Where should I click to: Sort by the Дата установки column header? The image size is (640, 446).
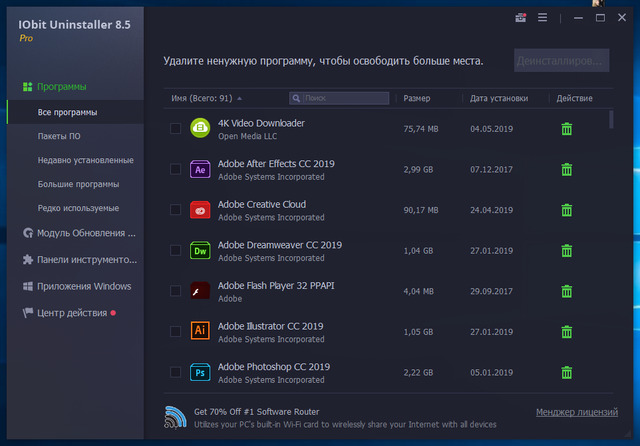499,98
